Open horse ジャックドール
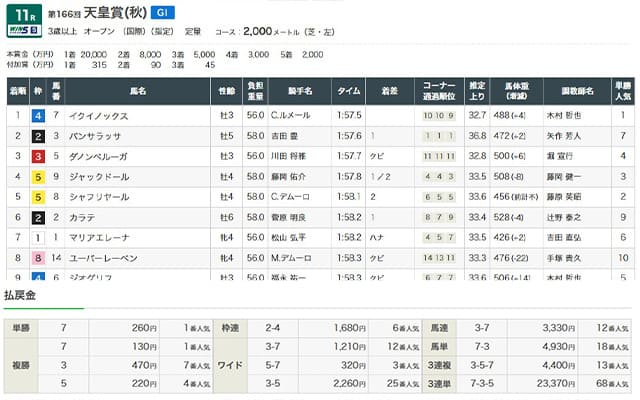 pyautogui.click(x=99, y=177)
